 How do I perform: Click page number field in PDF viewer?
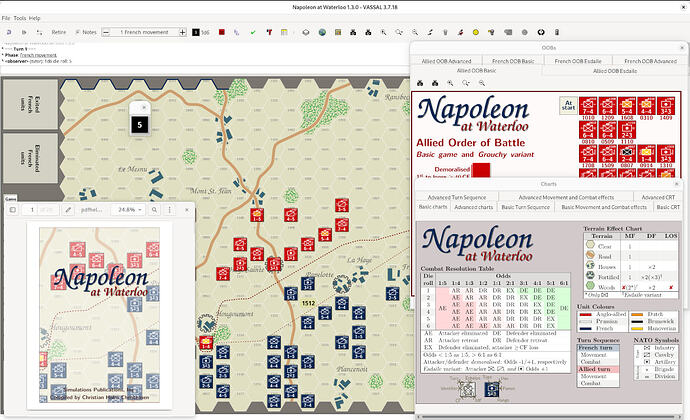point(32,210)
